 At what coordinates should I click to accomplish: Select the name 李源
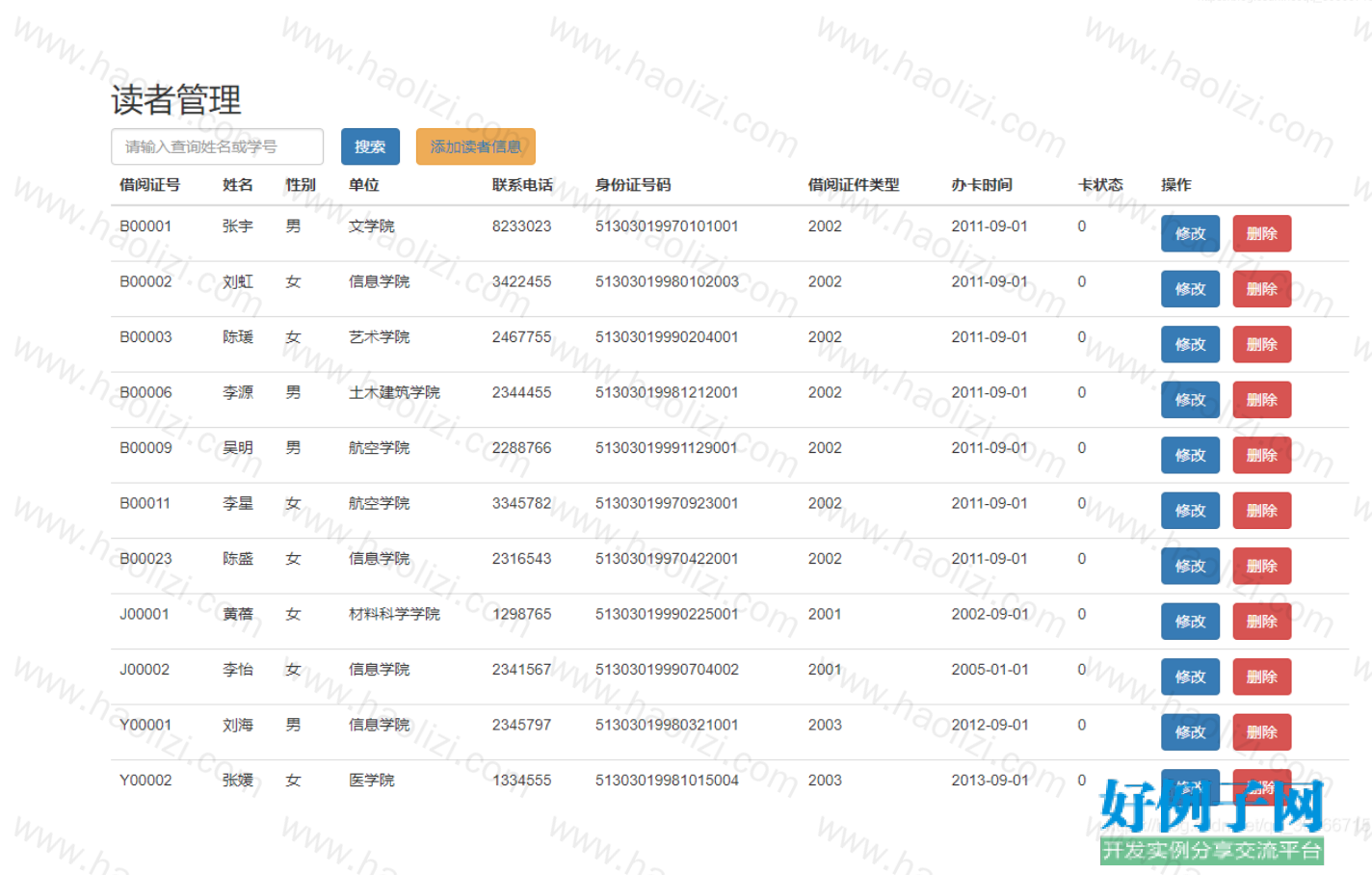(x=238, y=392)
